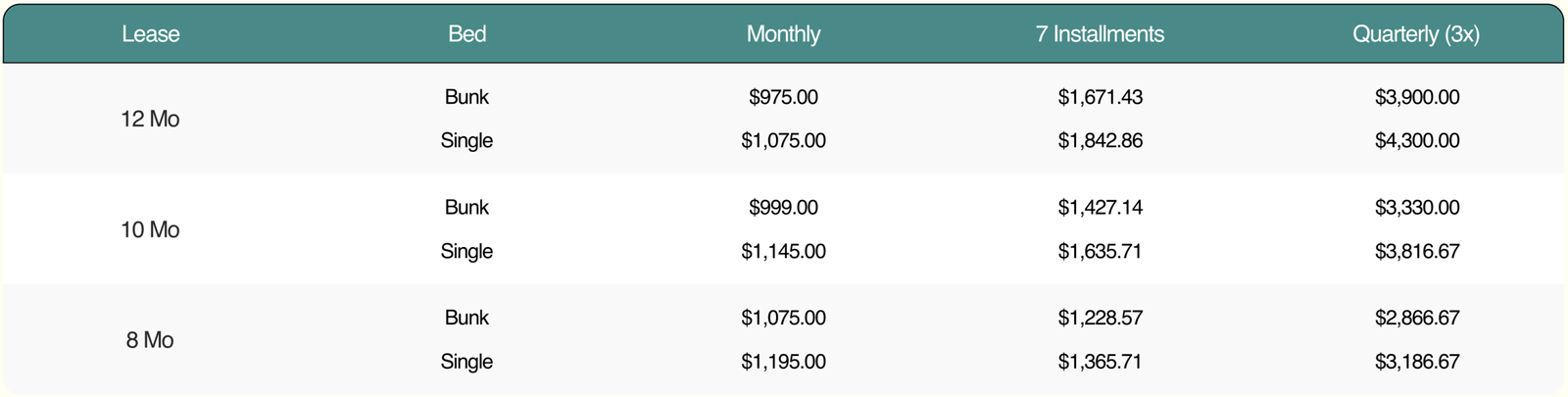Click the $4,300.00 quarterly amount
1568x397 pixels.
(x=1416, y=141)
